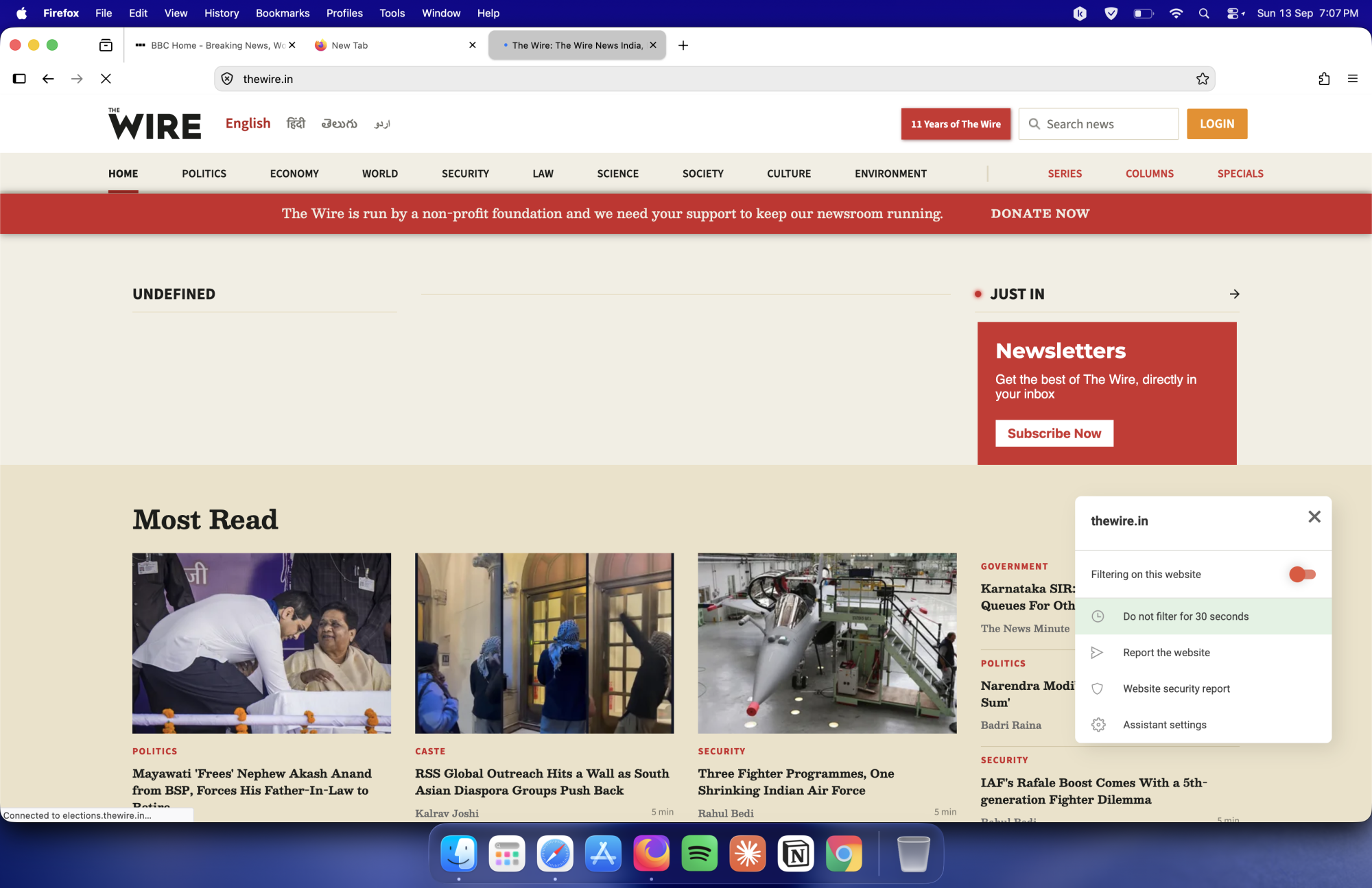Open the list all tabs icon
This screenshot has height=888, width=1372.
click(x=106, y=45)
